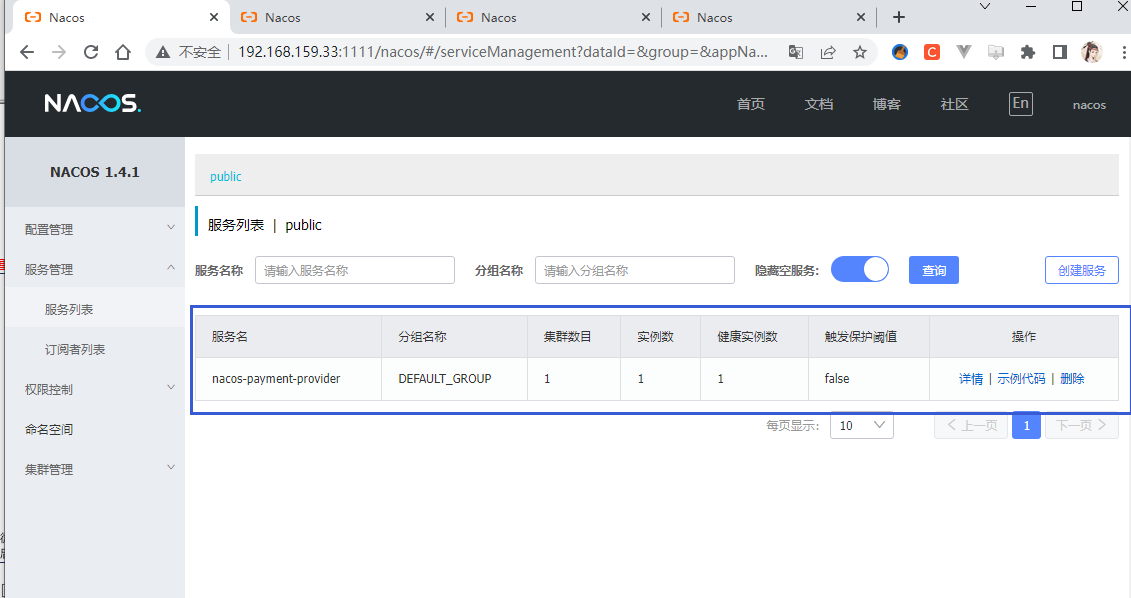Click the not-secure warning icon
This screenshot has height=598, width=1131.
click(163, 52)
